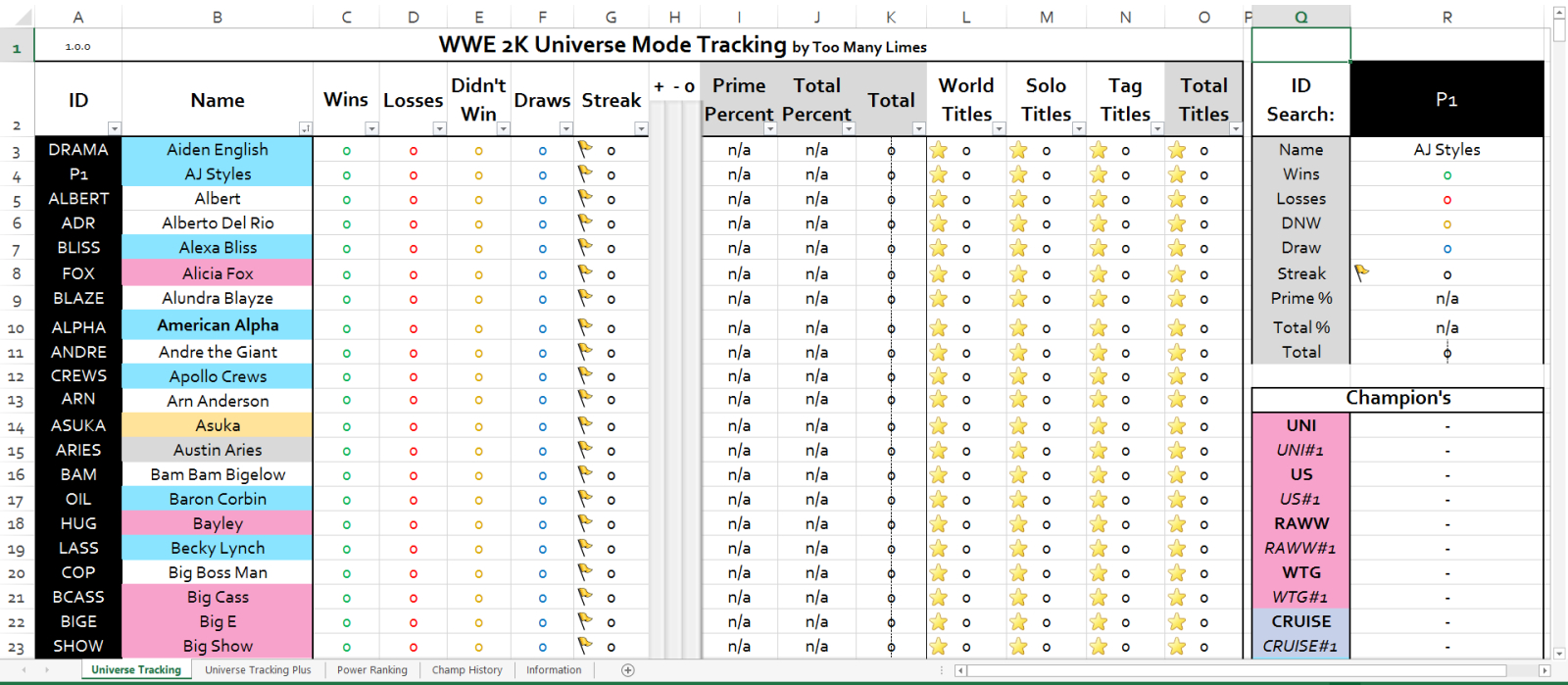Click the Tag Titles star in Big Boss Man row
The image size is (1568, 685).
coord(1099,572)
